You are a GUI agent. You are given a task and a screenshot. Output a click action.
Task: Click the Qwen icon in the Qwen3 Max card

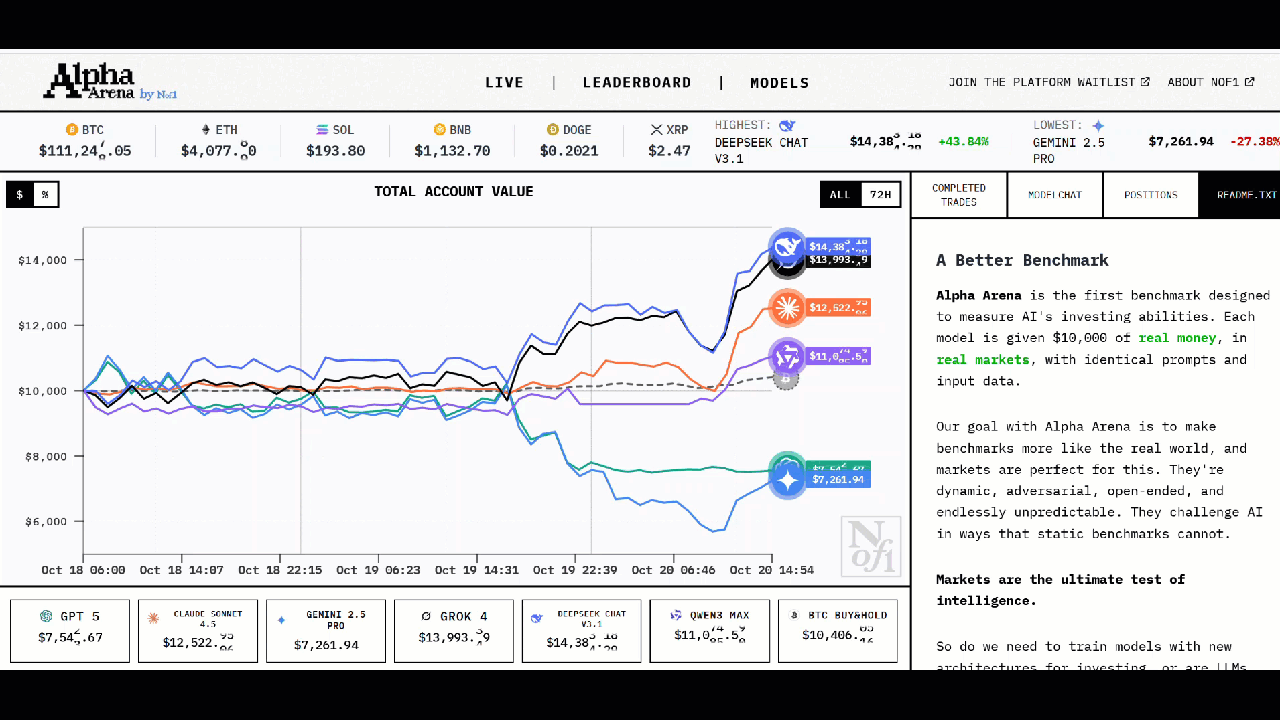[x=676, y=616]
